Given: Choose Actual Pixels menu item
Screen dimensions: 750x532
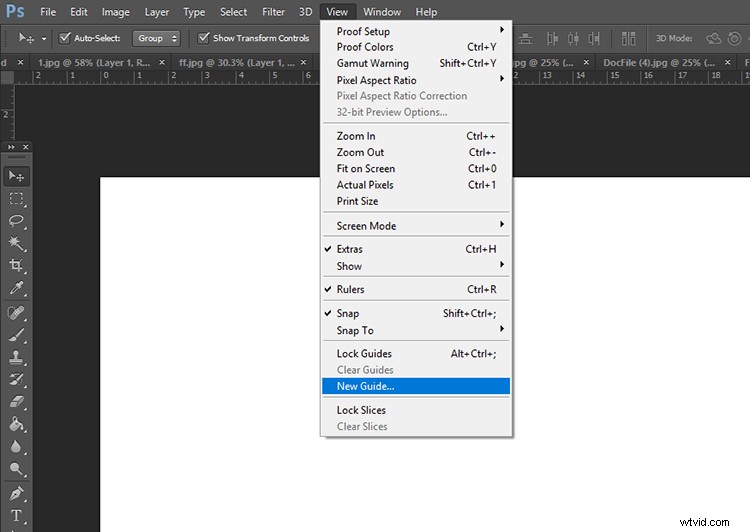Looking at the screenshot, I should (x=416, y=185).
